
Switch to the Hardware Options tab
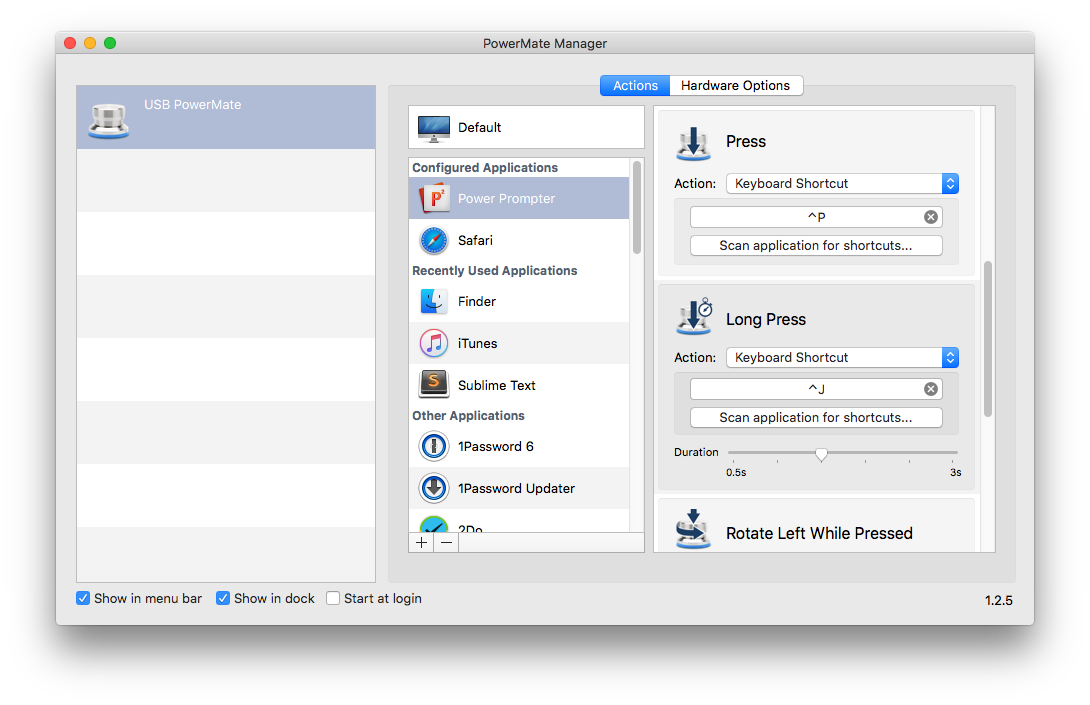tap(735, 86)
